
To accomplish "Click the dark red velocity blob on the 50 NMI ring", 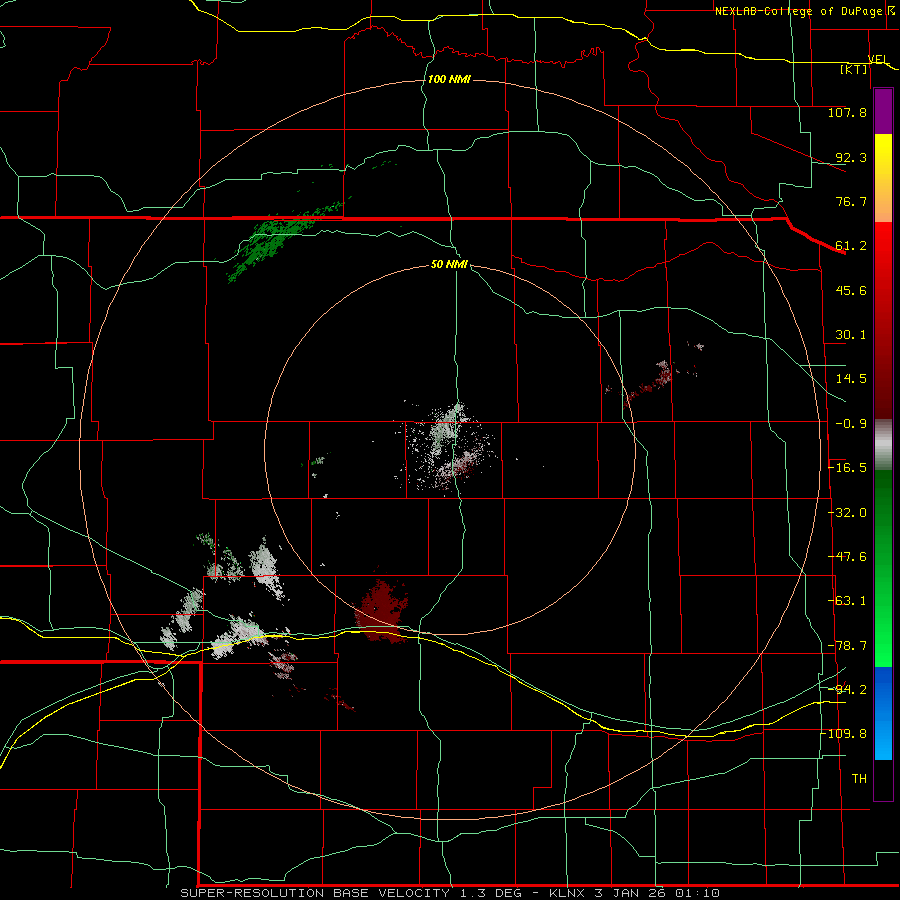I will coord(382,611).
